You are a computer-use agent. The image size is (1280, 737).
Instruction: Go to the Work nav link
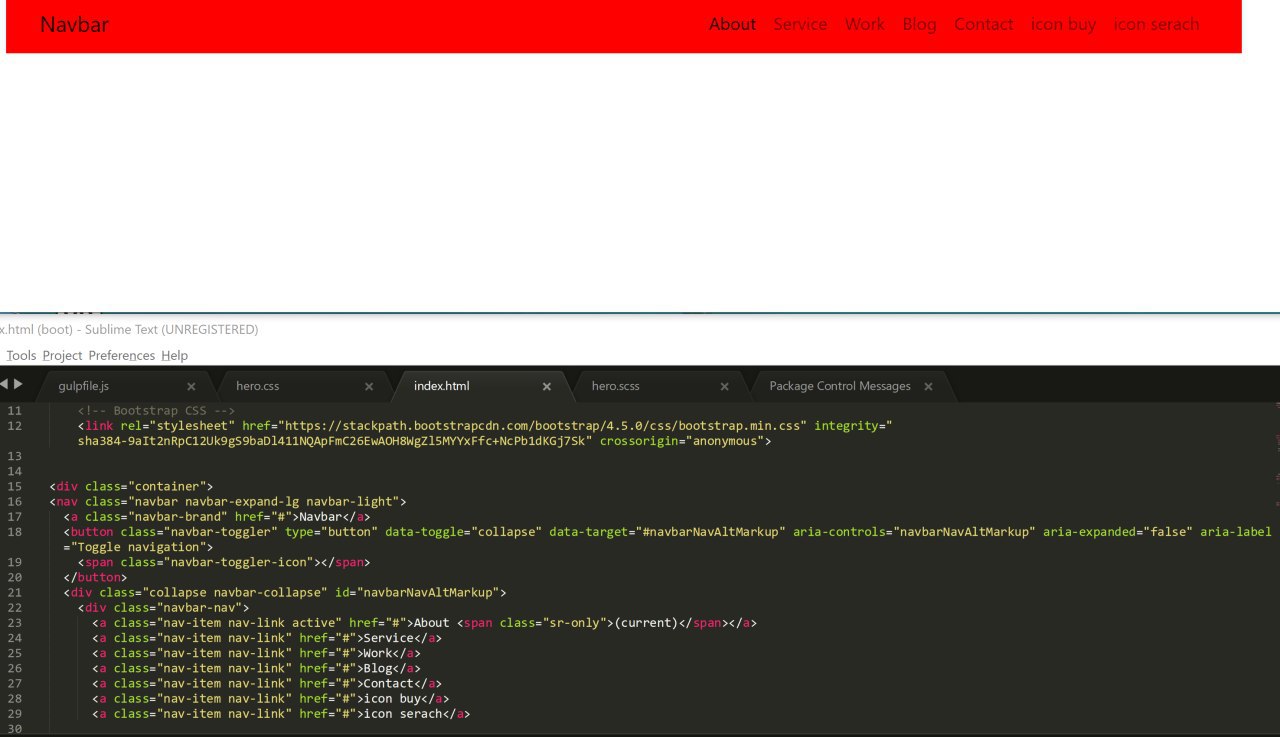click(x=865, y=25)
